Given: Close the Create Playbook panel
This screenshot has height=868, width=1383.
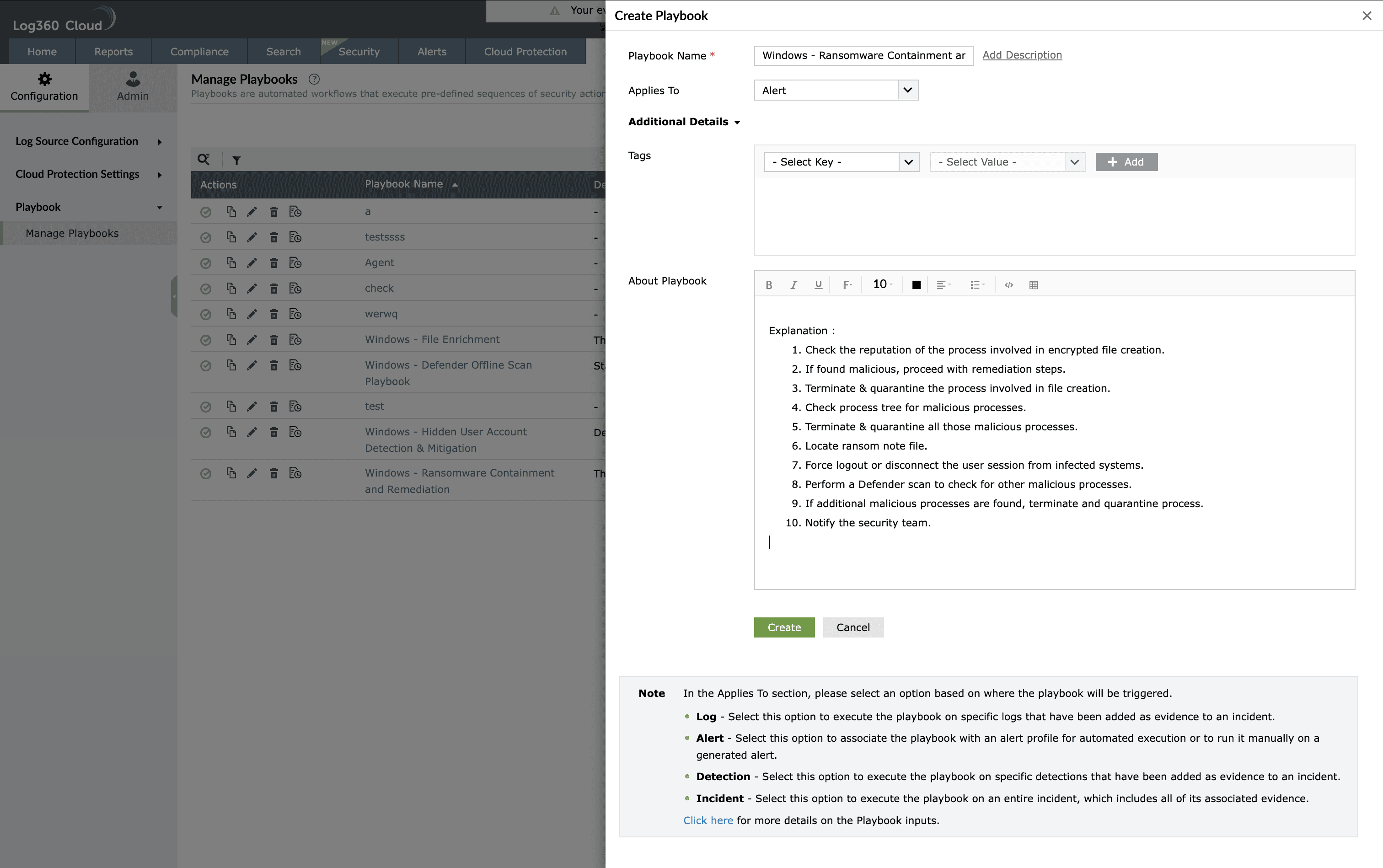Looking at the screenshot, I should [x=1367, y=16].
